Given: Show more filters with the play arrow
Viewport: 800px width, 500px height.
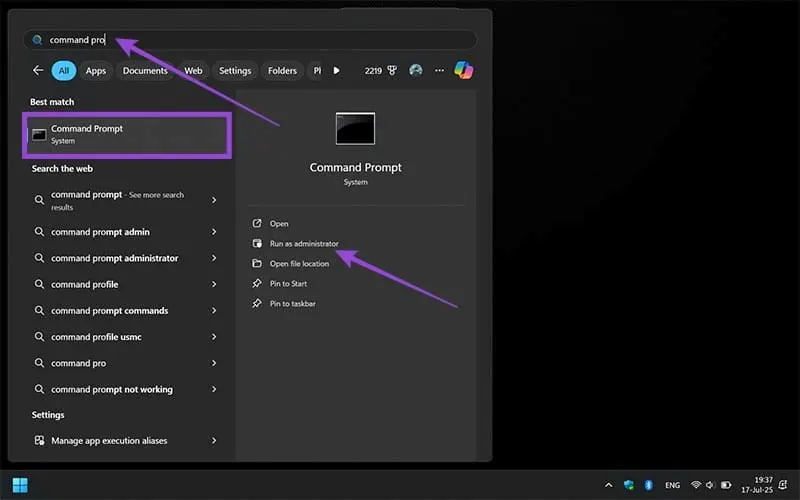Looking at the screenshot, I should [x=336, y=70].
